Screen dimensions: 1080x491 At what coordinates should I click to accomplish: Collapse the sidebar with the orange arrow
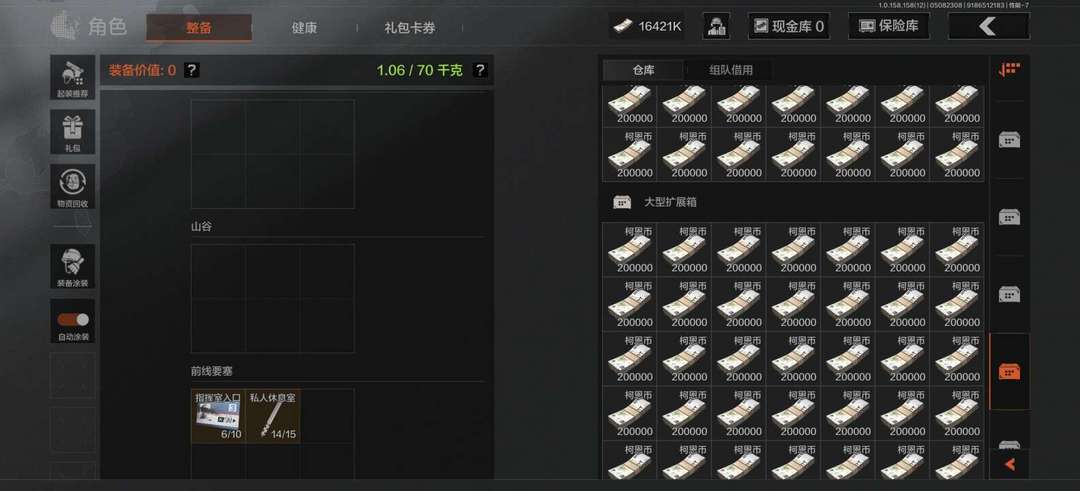click(x=1009, y=465)
